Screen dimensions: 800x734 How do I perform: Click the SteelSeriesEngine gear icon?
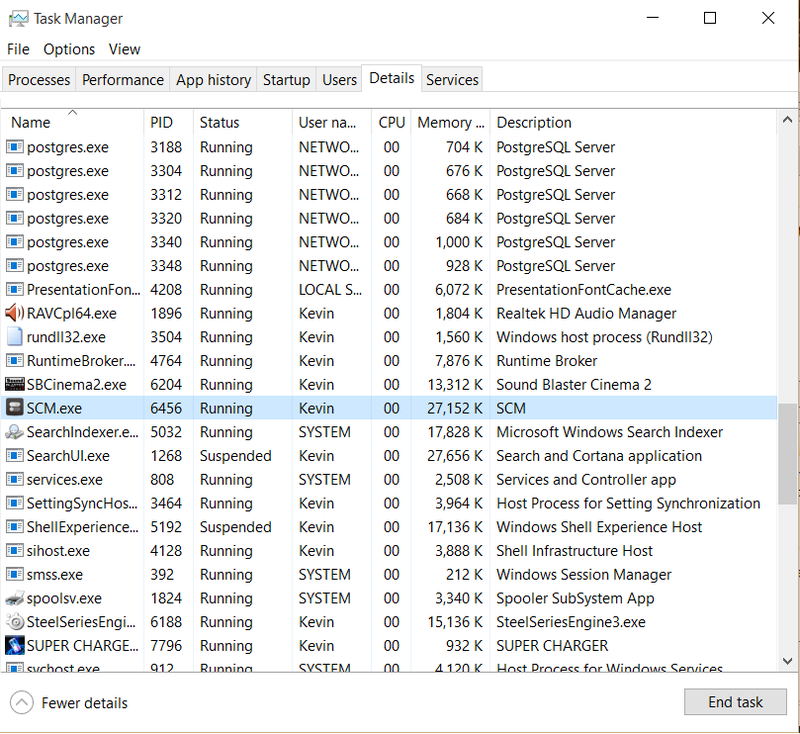point(14,622)
